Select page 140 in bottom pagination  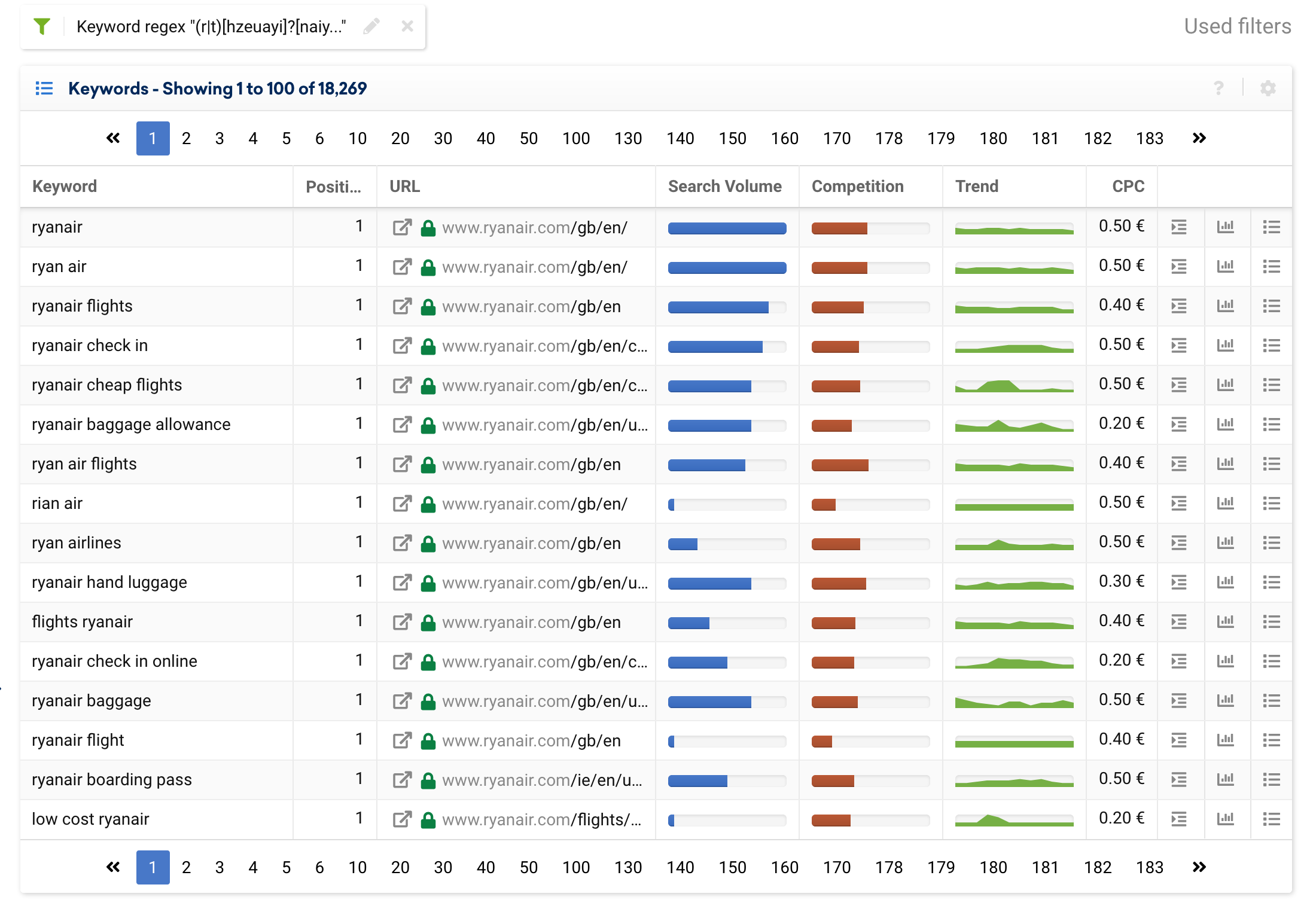[680, 867]
